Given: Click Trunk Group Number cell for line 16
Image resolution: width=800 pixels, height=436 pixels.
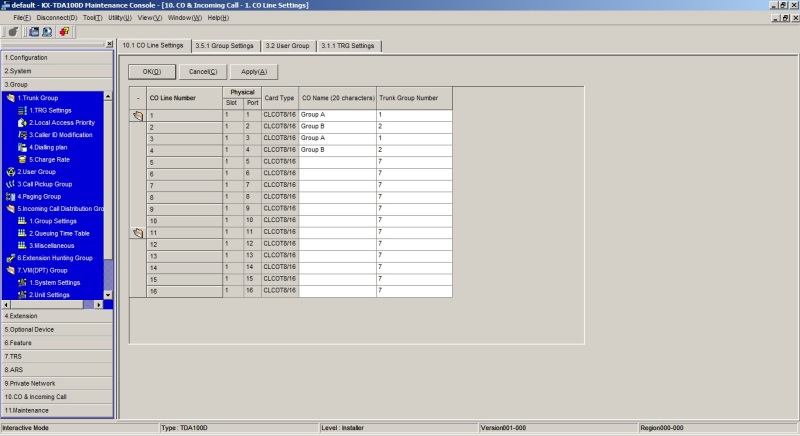Looking at the screenshot, I should (x=414, y=291).
